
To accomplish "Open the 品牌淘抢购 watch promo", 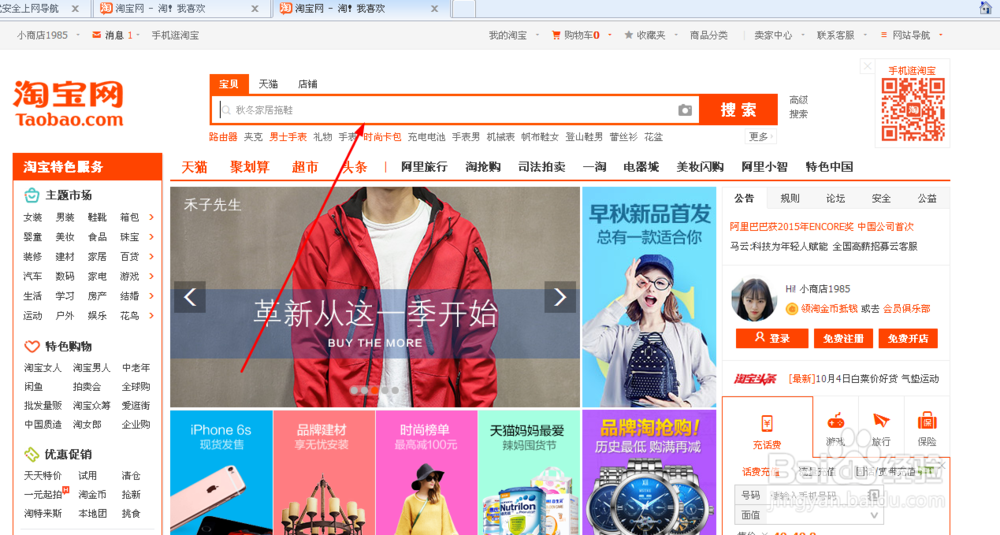I will pos(649,473).
